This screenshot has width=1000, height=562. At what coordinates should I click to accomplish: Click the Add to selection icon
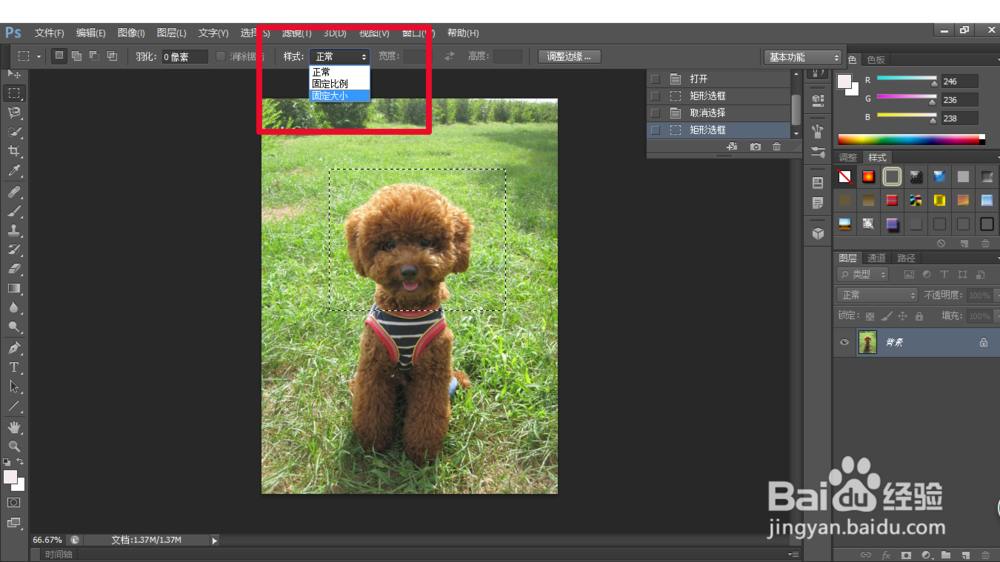(x=77, y=56)
